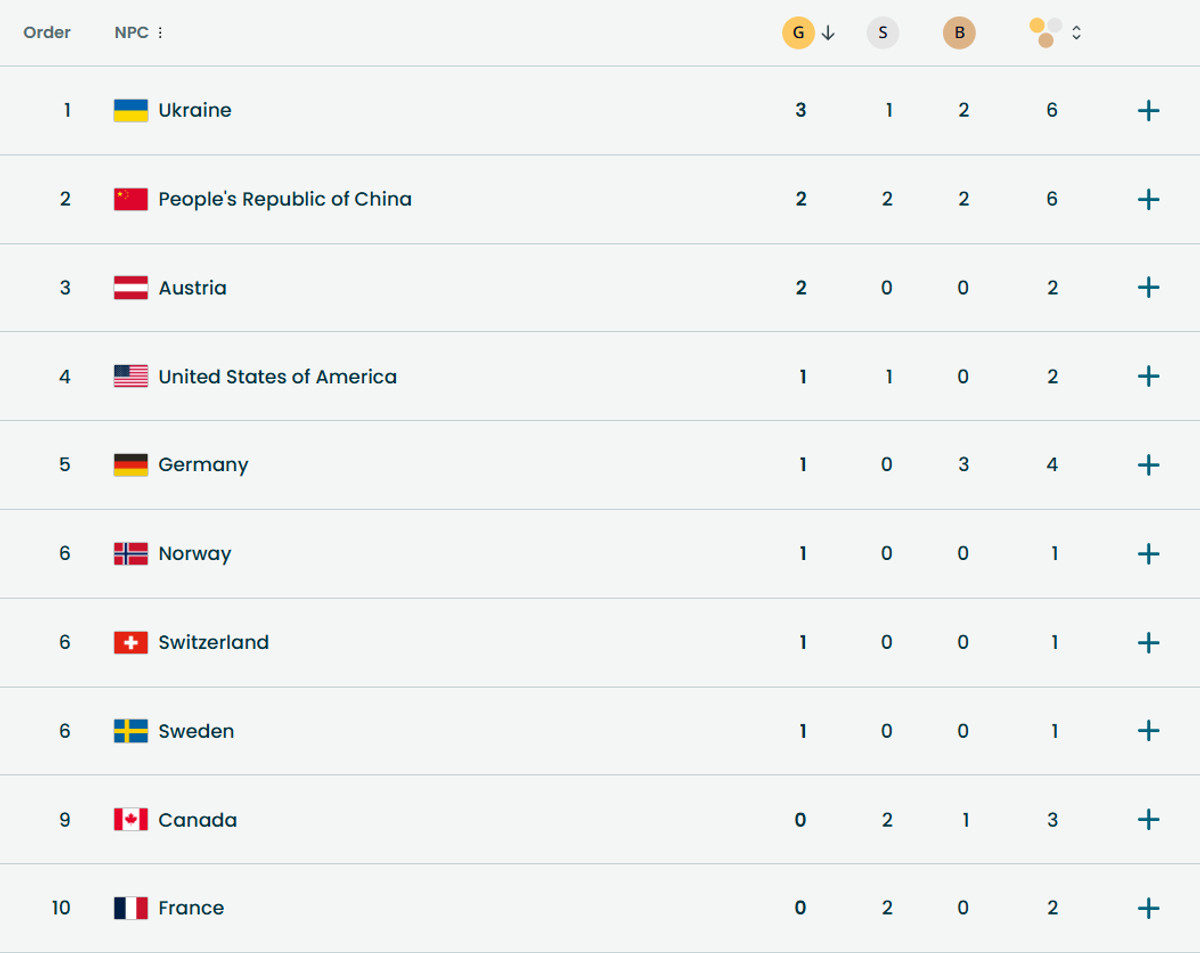Expand Ukraine medal details
The image size is (1200, 953).
1149,110
